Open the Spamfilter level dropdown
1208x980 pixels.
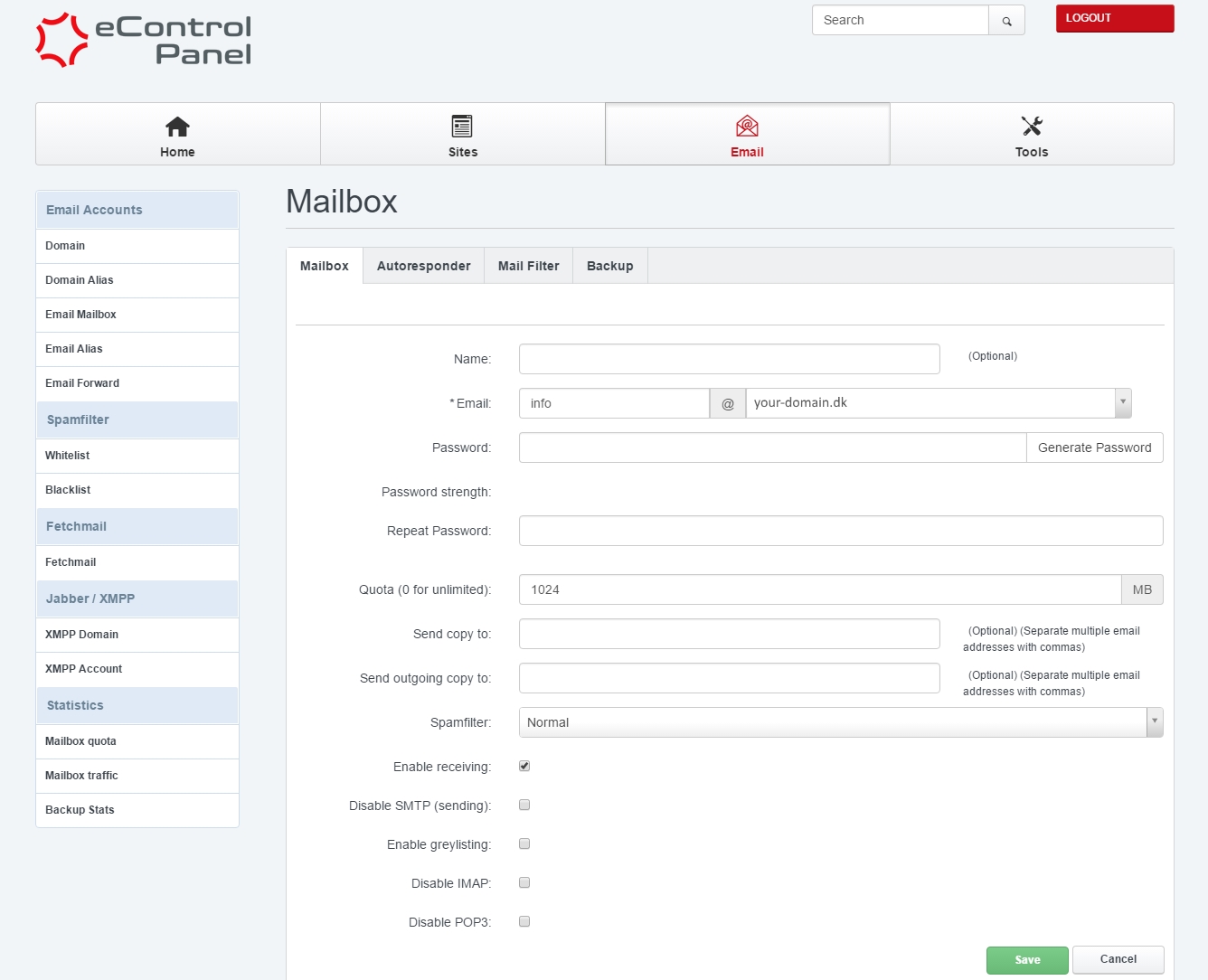[1154, 722]
